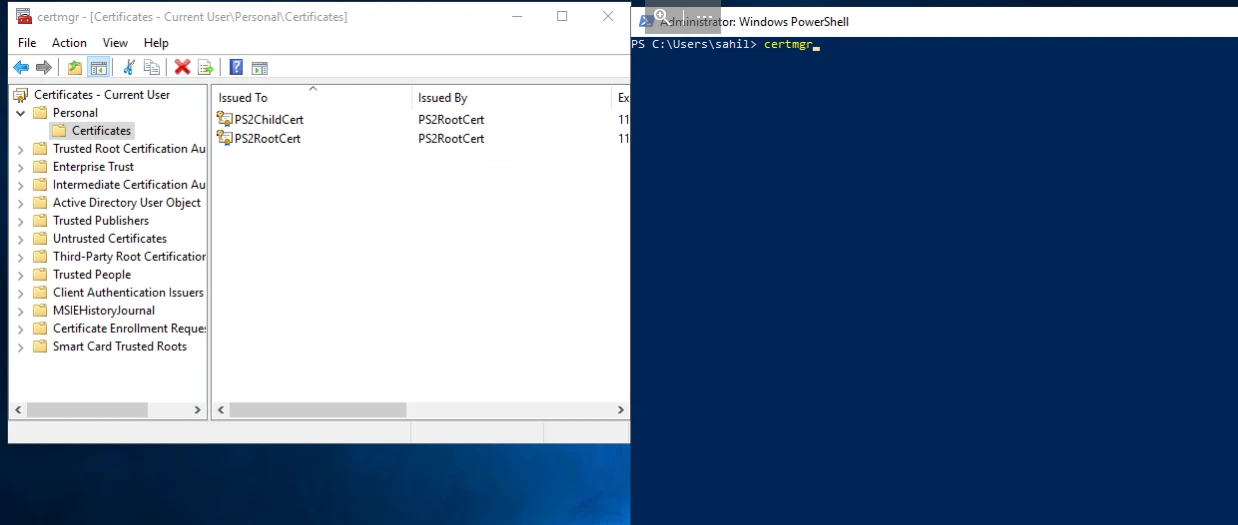Click the PowerShell command prompt line
The height and width of the screenshot is (525, 1238).
tap(725, 45)
